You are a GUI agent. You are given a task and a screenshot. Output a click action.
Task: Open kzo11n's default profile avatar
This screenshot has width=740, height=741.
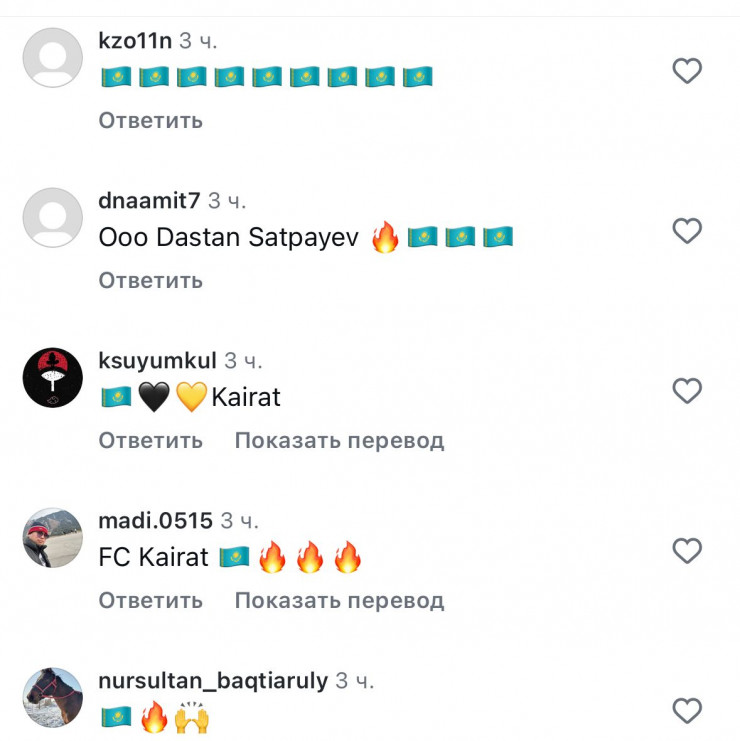pyautogui.click(x=52, y=58)
